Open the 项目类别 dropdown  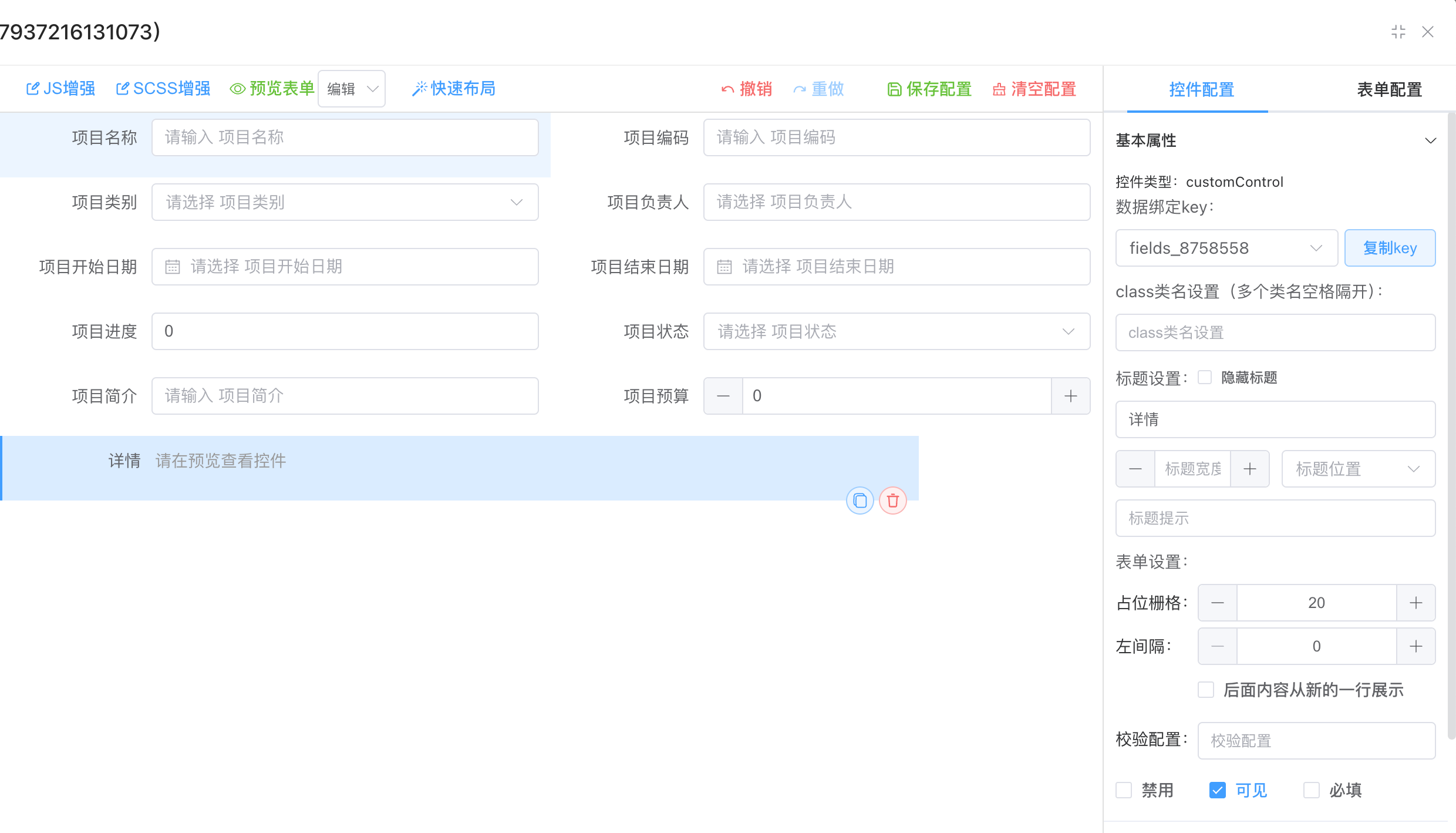(345, 202)
